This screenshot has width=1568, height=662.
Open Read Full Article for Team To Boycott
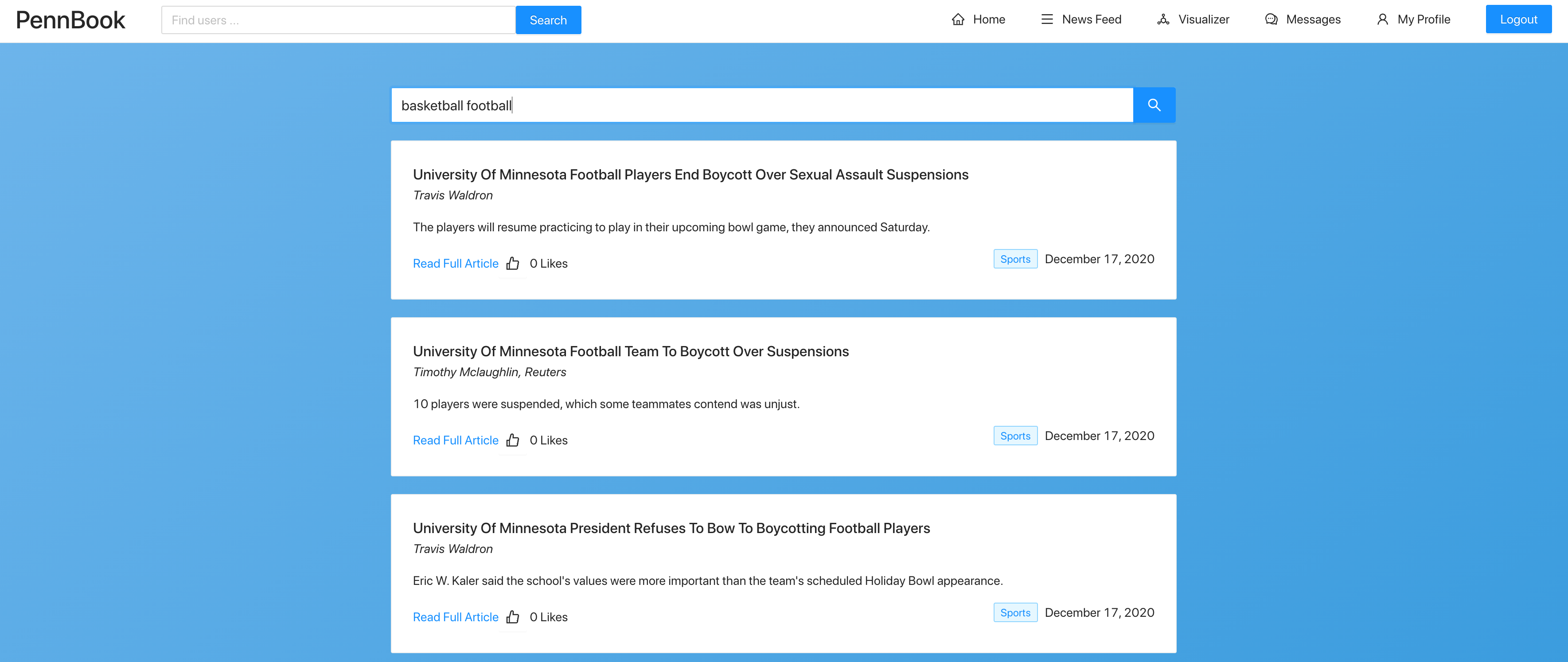455,440
